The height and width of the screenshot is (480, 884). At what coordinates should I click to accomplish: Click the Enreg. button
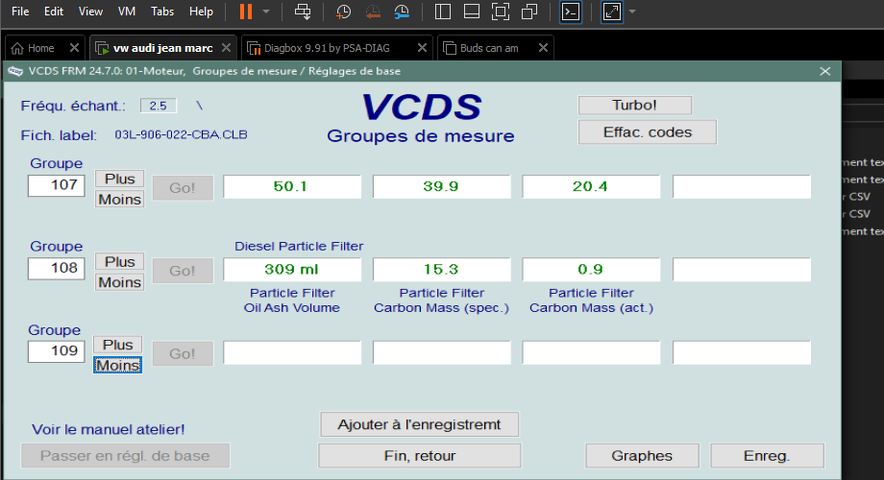point(767,456)
